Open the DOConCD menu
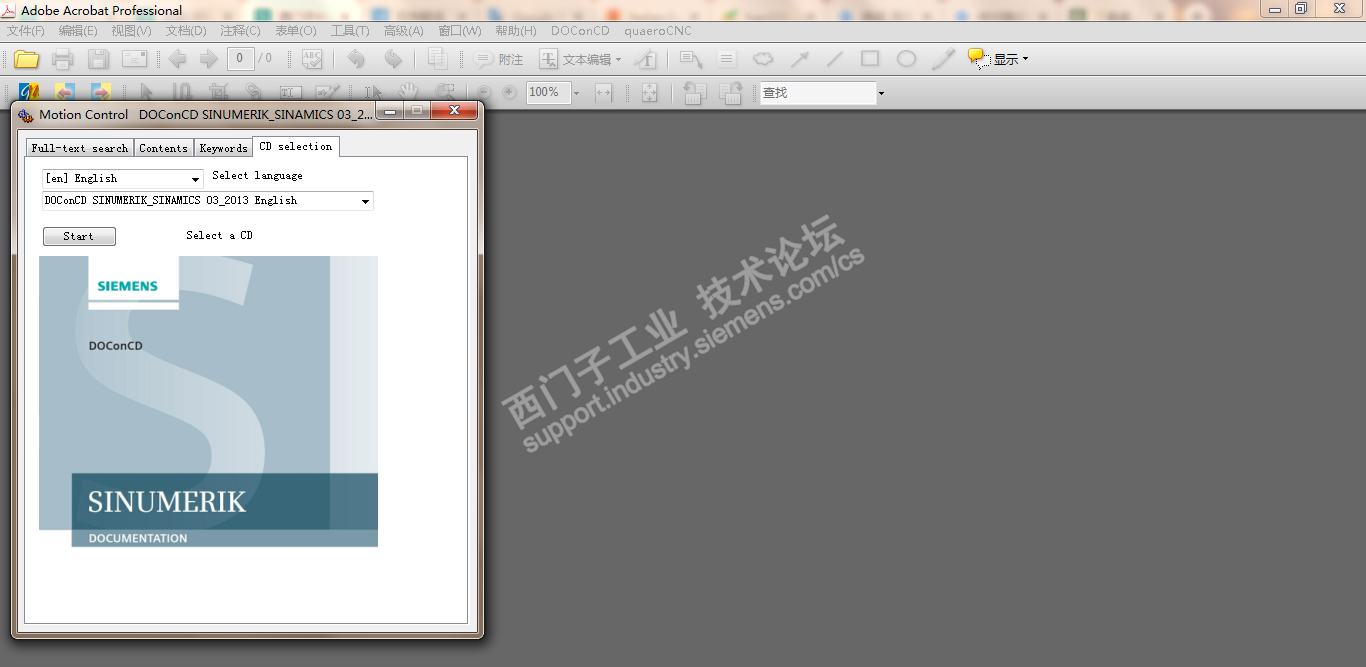Image resolution: width=1366 pixels, height=667 pixels. [x=580, y=31]
